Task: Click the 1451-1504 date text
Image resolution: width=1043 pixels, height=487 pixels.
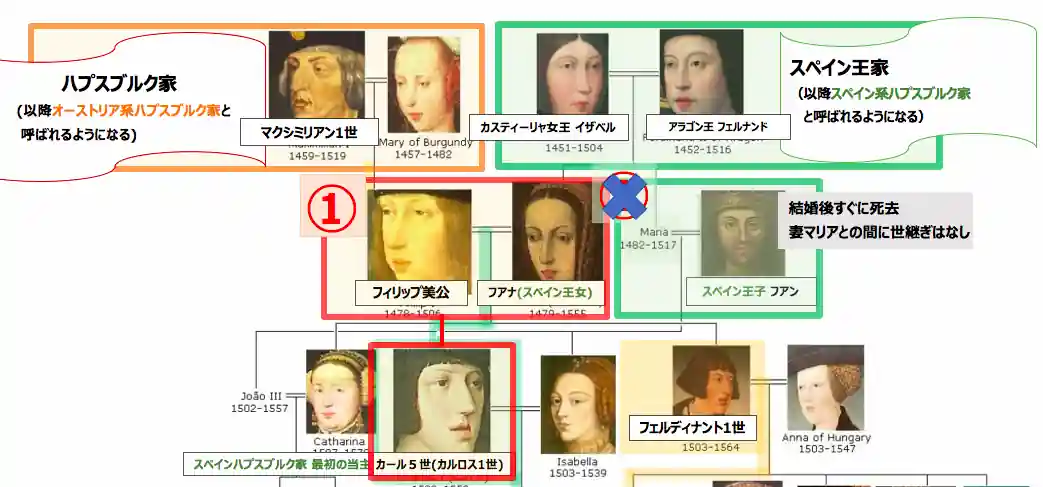Action: click(574, 148)
